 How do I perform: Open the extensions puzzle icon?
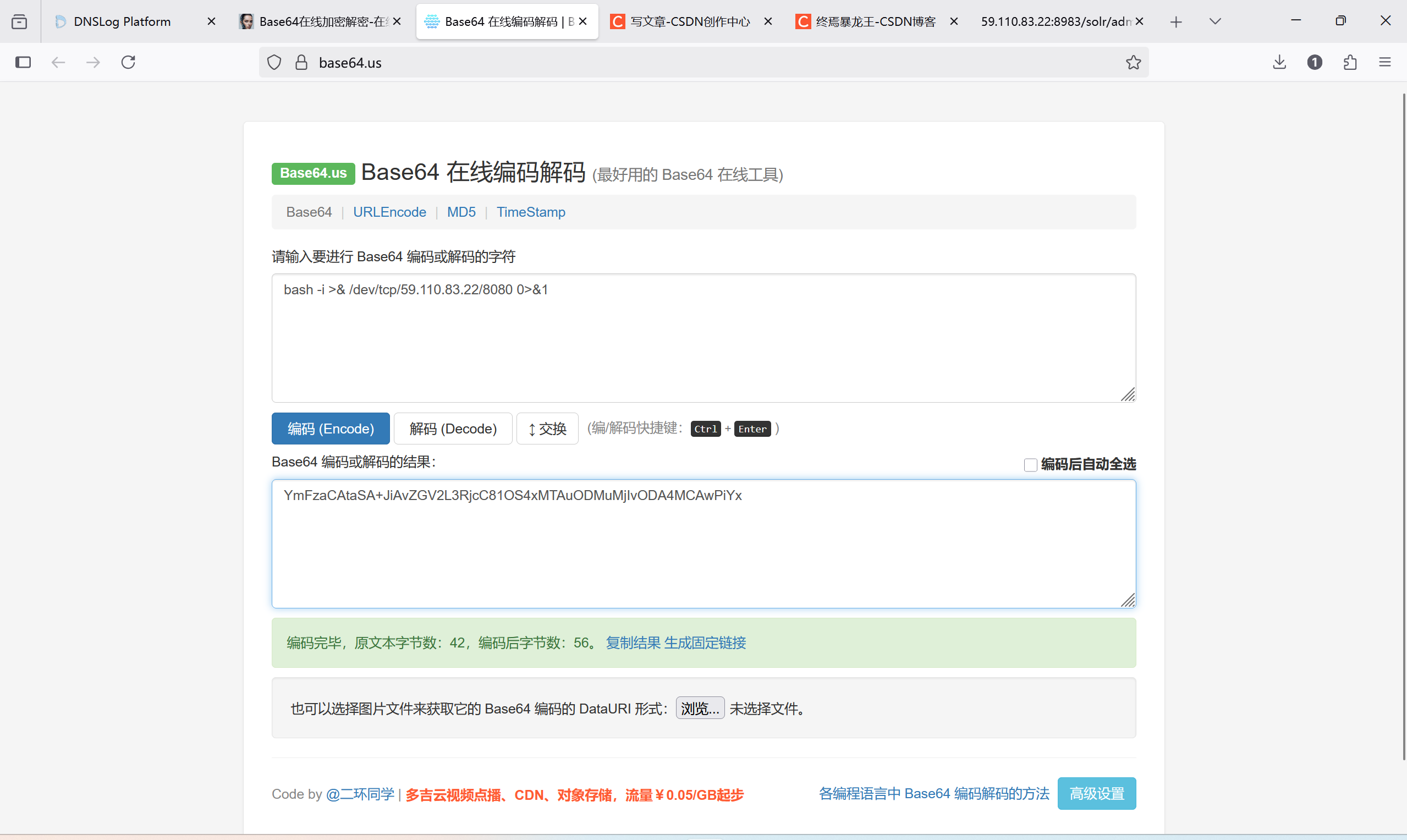tap(1350, 62)
